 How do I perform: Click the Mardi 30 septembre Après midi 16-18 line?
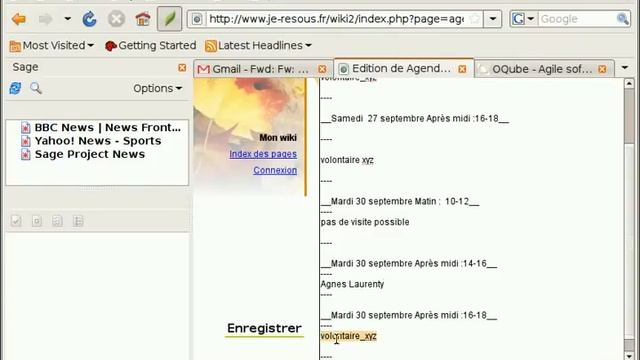409,316
